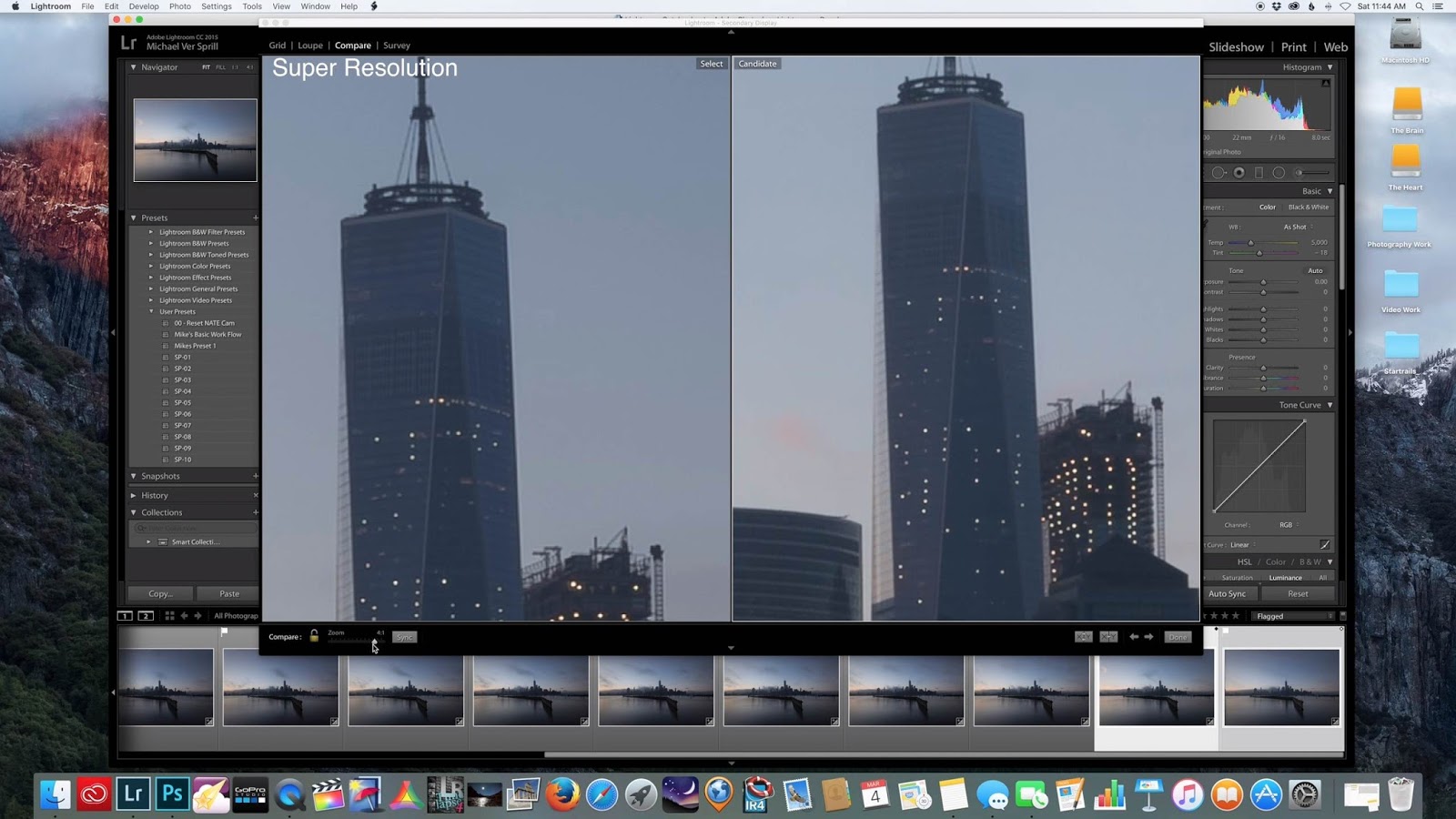Screen dimensions: 1456x819
Task: Launch Firefox from the Dock
Action: pyautogui.click(x=562, y=794)
